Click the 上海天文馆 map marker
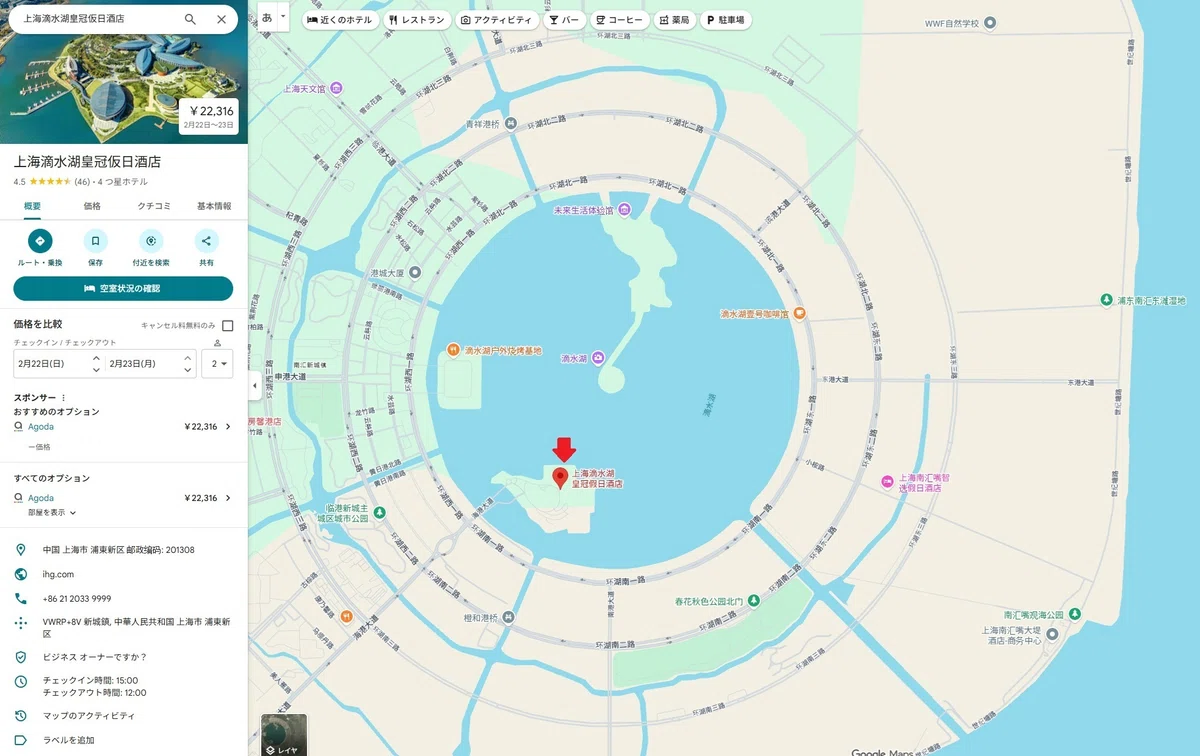This screenshot has height=756, width=1200. [337, 89]
